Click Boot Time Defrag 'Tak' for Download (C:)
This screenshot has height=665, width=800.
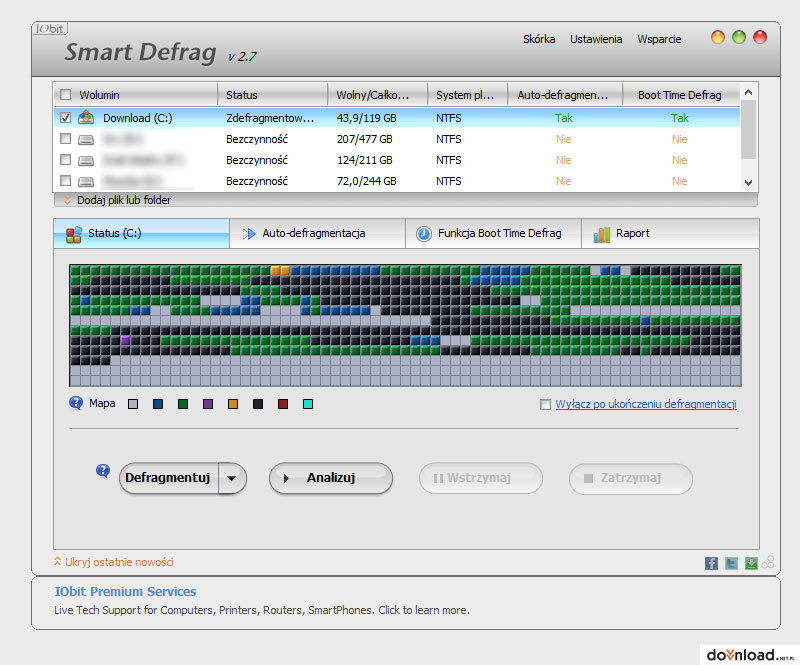tap(680, 118)
